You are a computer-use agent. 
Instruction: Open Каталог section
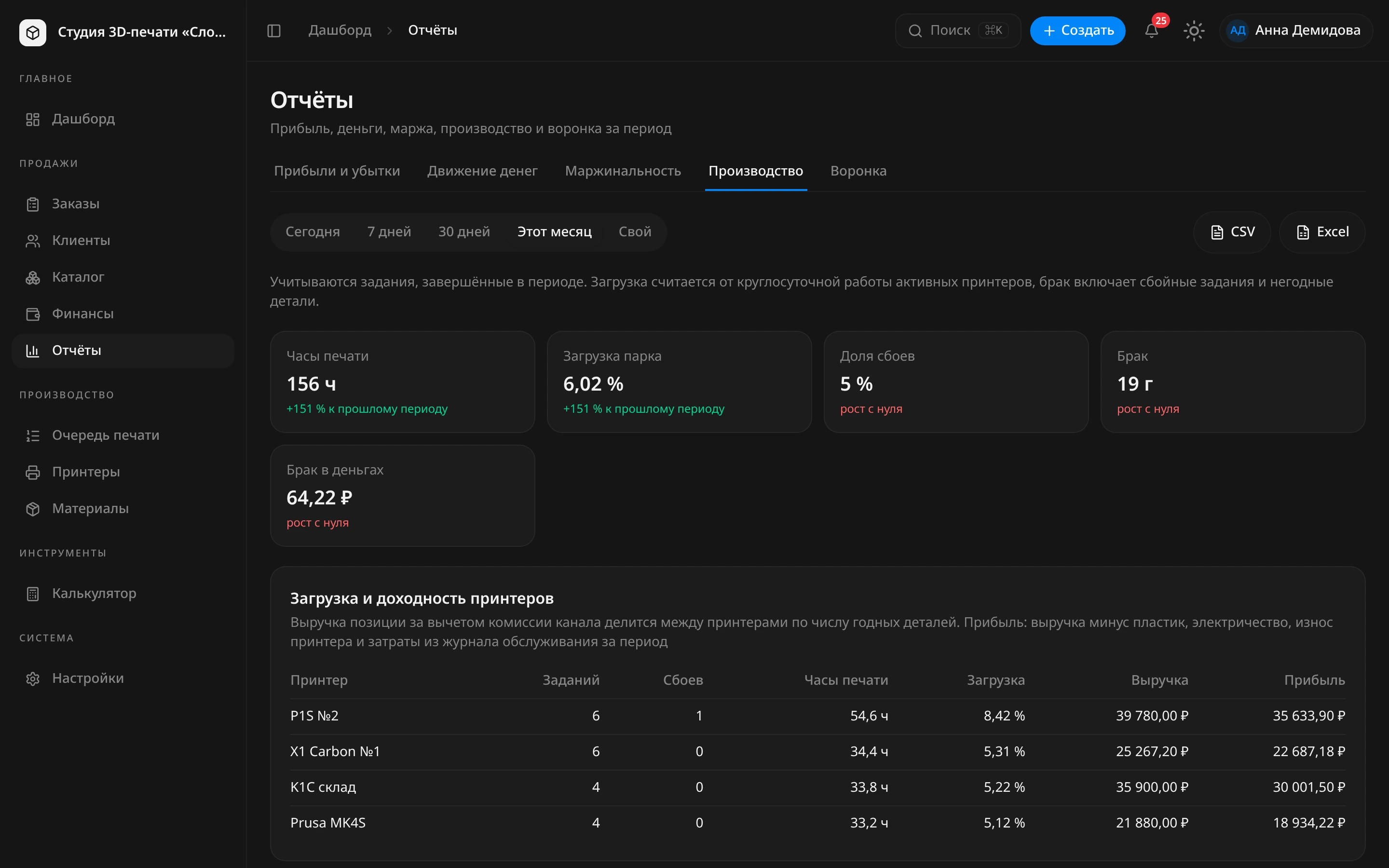[123, 277]
